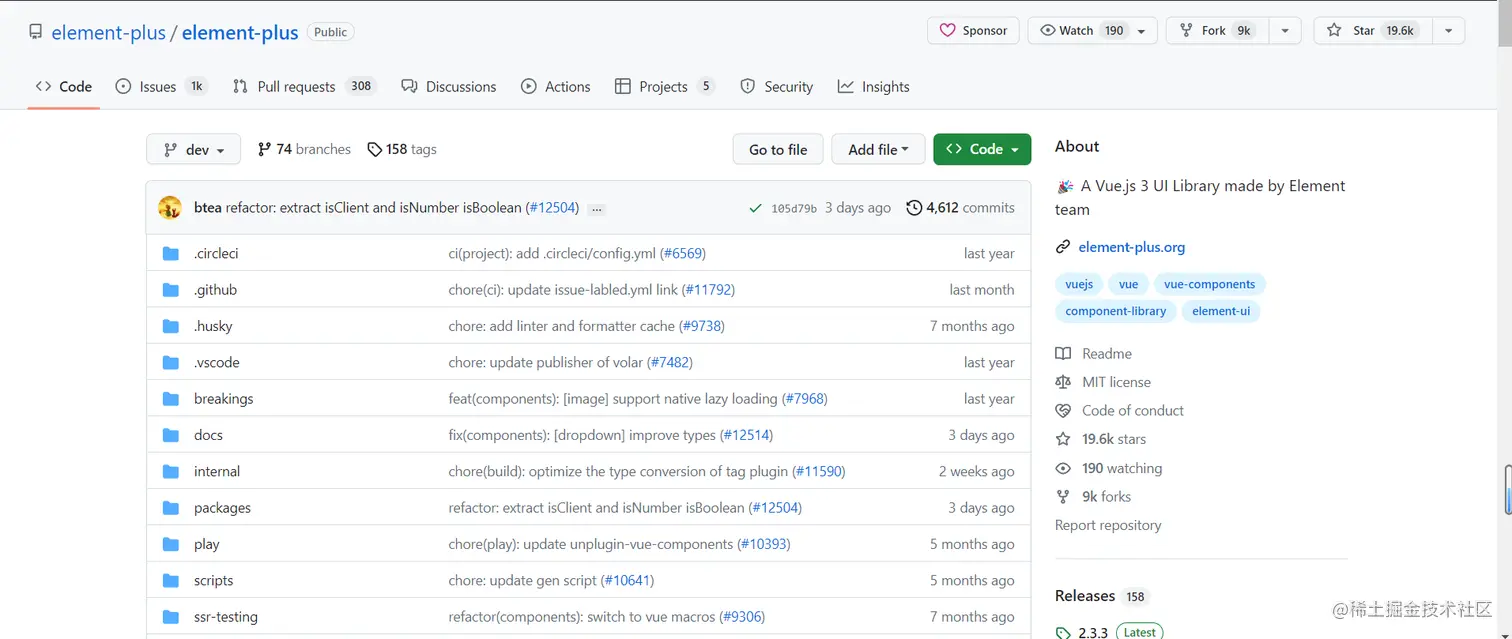Open the green Code dropdown button
This screenshot has width=1512, height=639.
pyautogui.click(x=982, y=150)
